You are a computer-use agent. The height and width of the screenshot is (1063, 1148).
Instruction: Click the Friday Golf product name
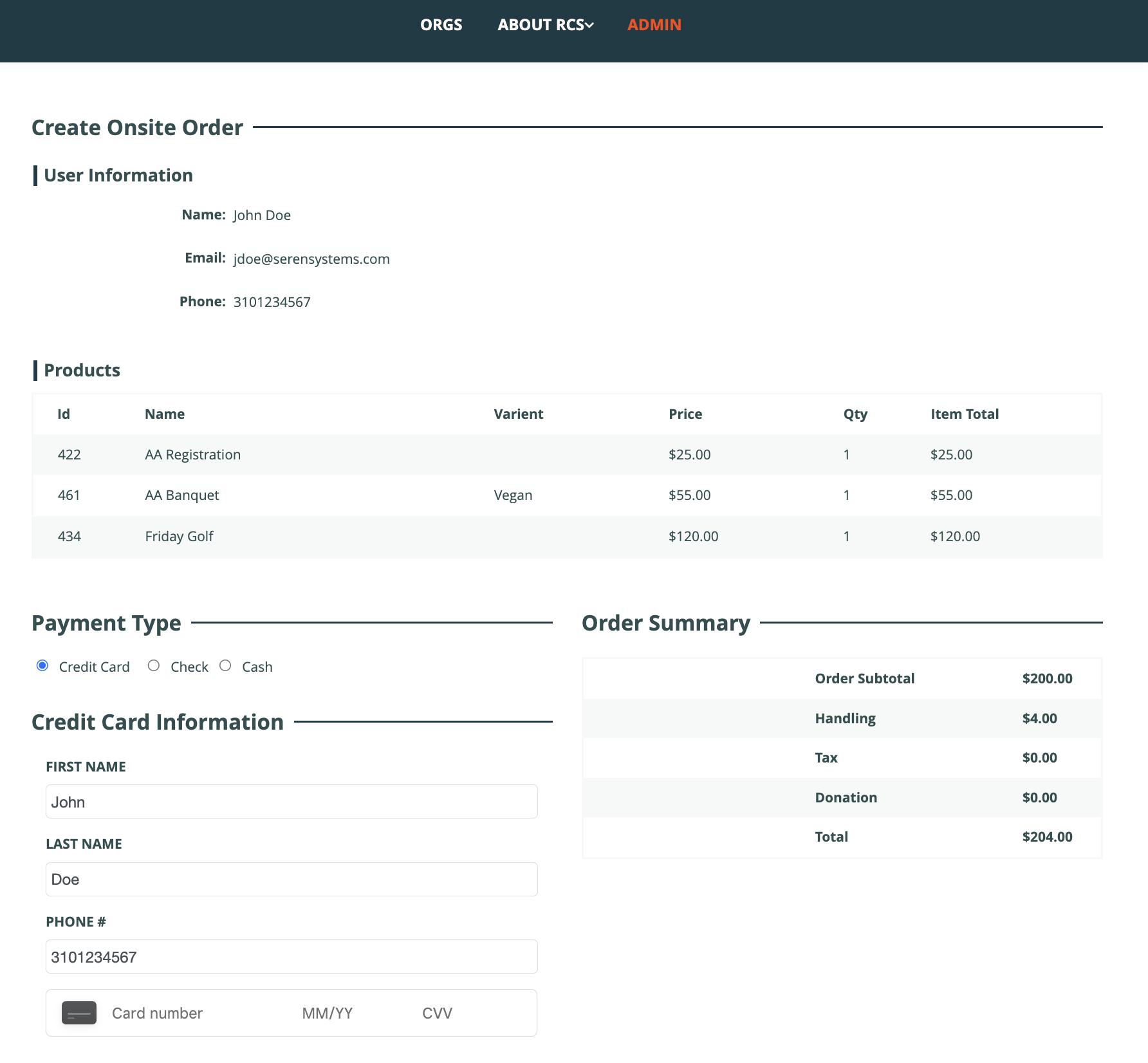pyautogui.click(x=179, y=536)
